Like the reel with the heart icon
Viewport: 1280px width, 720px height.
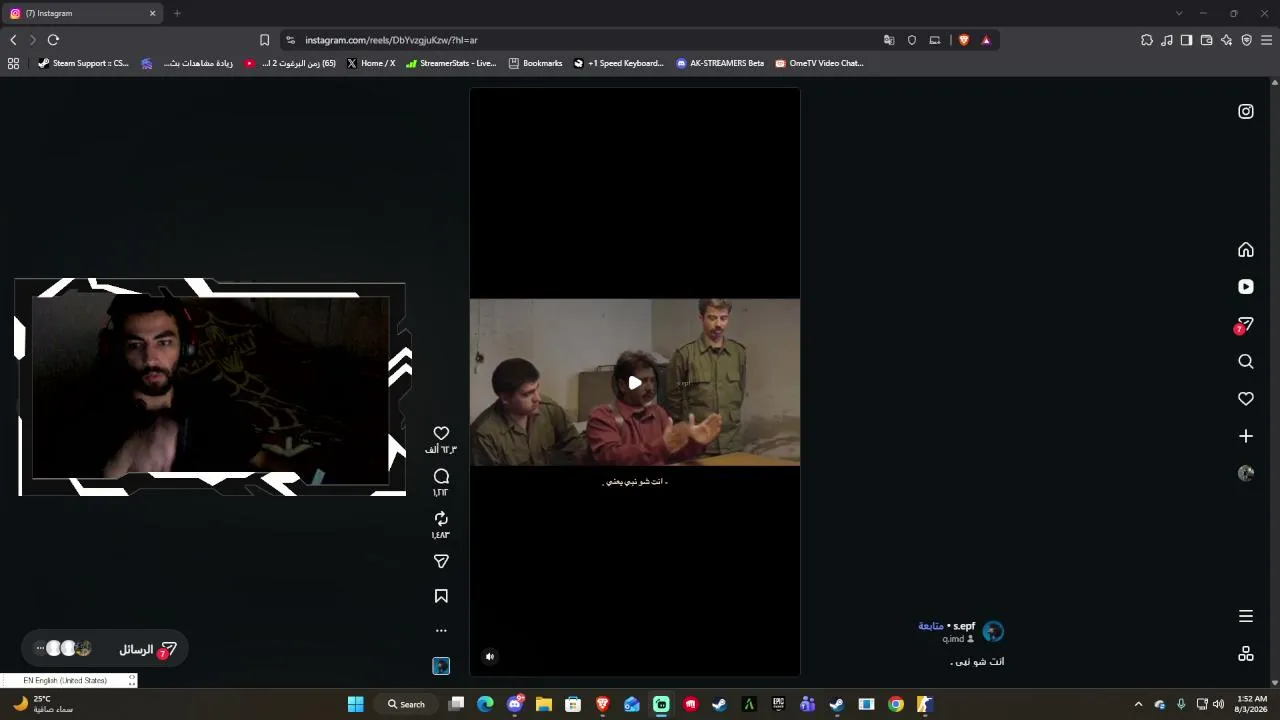(x=441, y=433)
